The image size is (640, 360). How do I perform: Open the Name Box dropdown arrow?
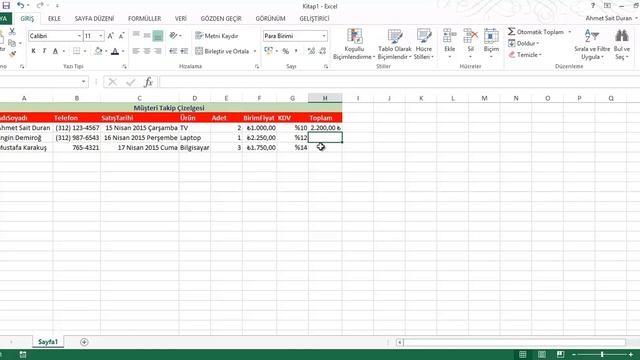click(84, 82)
